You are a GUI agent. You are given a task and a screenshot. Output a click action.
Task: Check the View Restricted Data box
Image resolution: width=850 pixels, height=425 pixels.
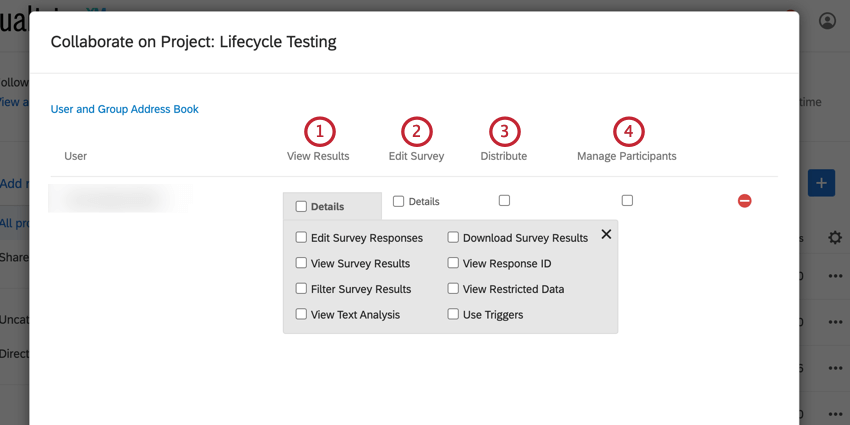click(x=453, y=289)
